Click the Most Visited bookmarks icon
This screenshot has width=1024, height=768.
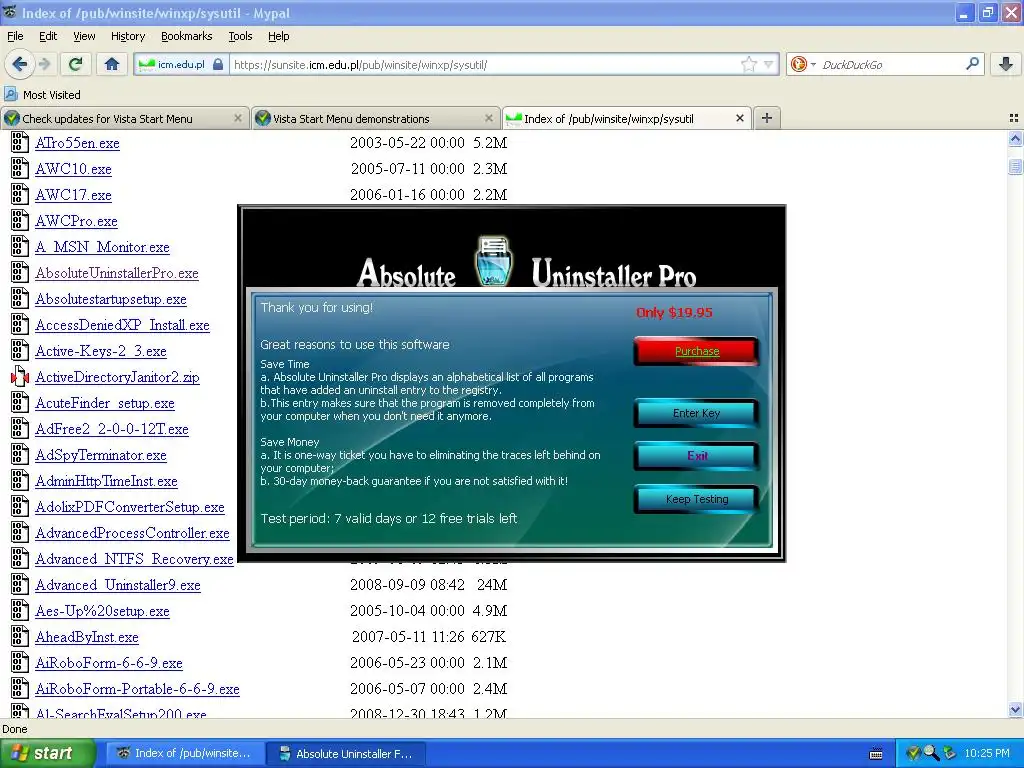click(x=11, y=94)
